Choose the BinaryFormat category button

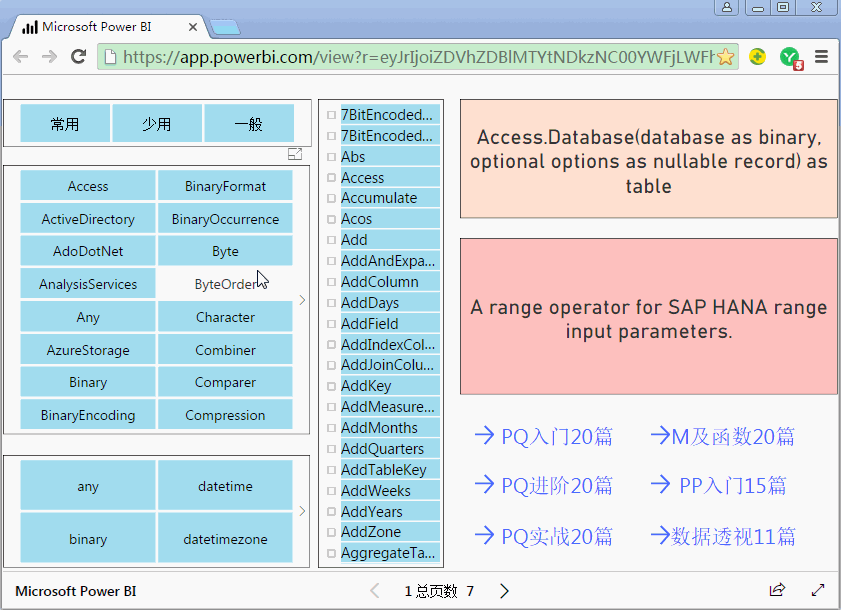pos(225,186)
